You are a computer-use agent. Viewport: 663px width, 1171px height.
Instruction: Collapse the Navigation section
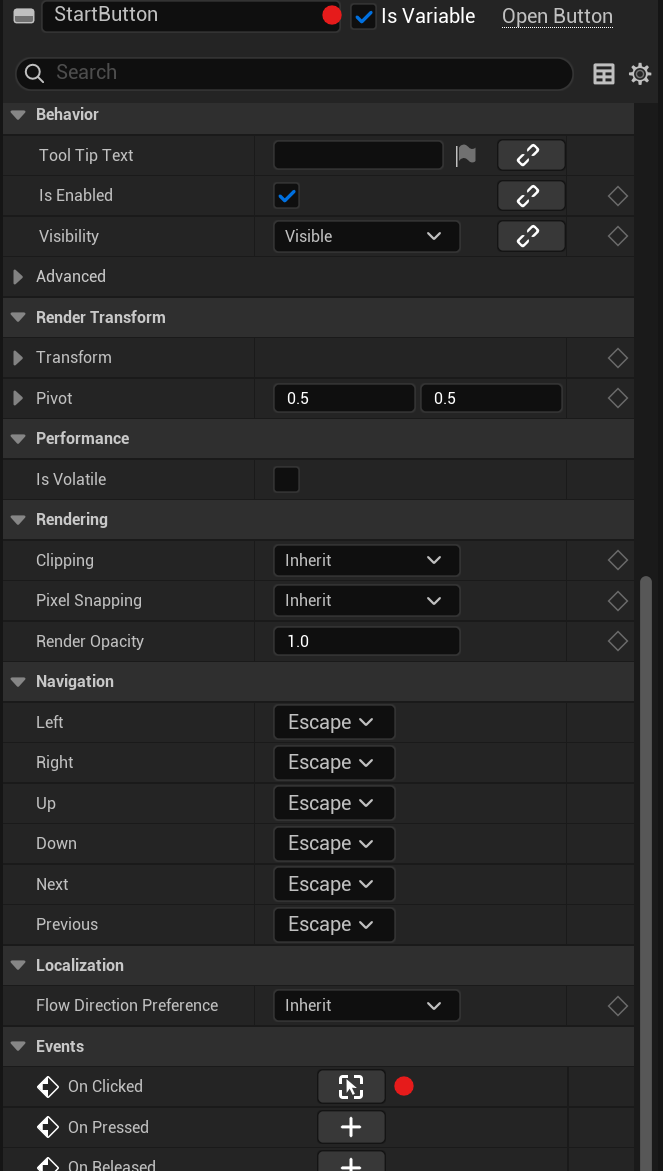click(x=17, y=682)
